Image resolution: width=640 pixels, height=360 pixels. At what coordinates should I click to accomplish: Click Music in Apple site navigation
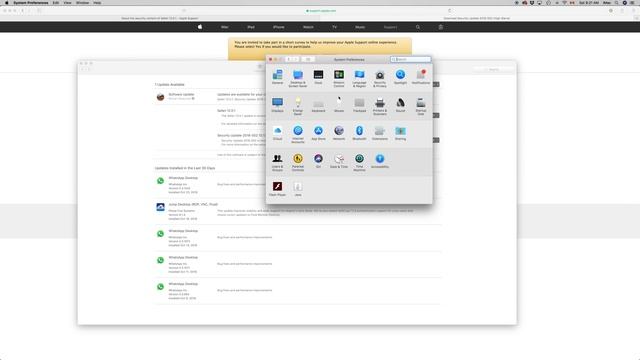coord(360,27)
